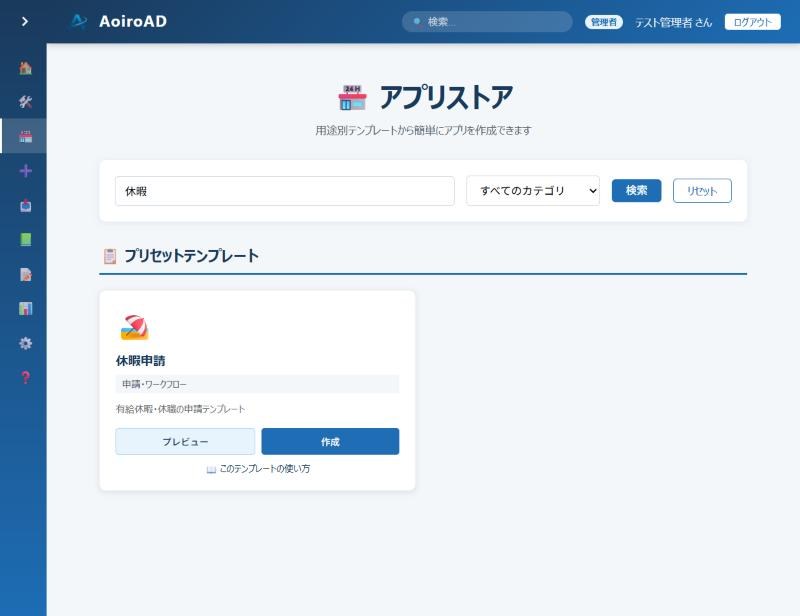
Task: Open the inbox tray sidebar icon
Action: coord(26,205)
